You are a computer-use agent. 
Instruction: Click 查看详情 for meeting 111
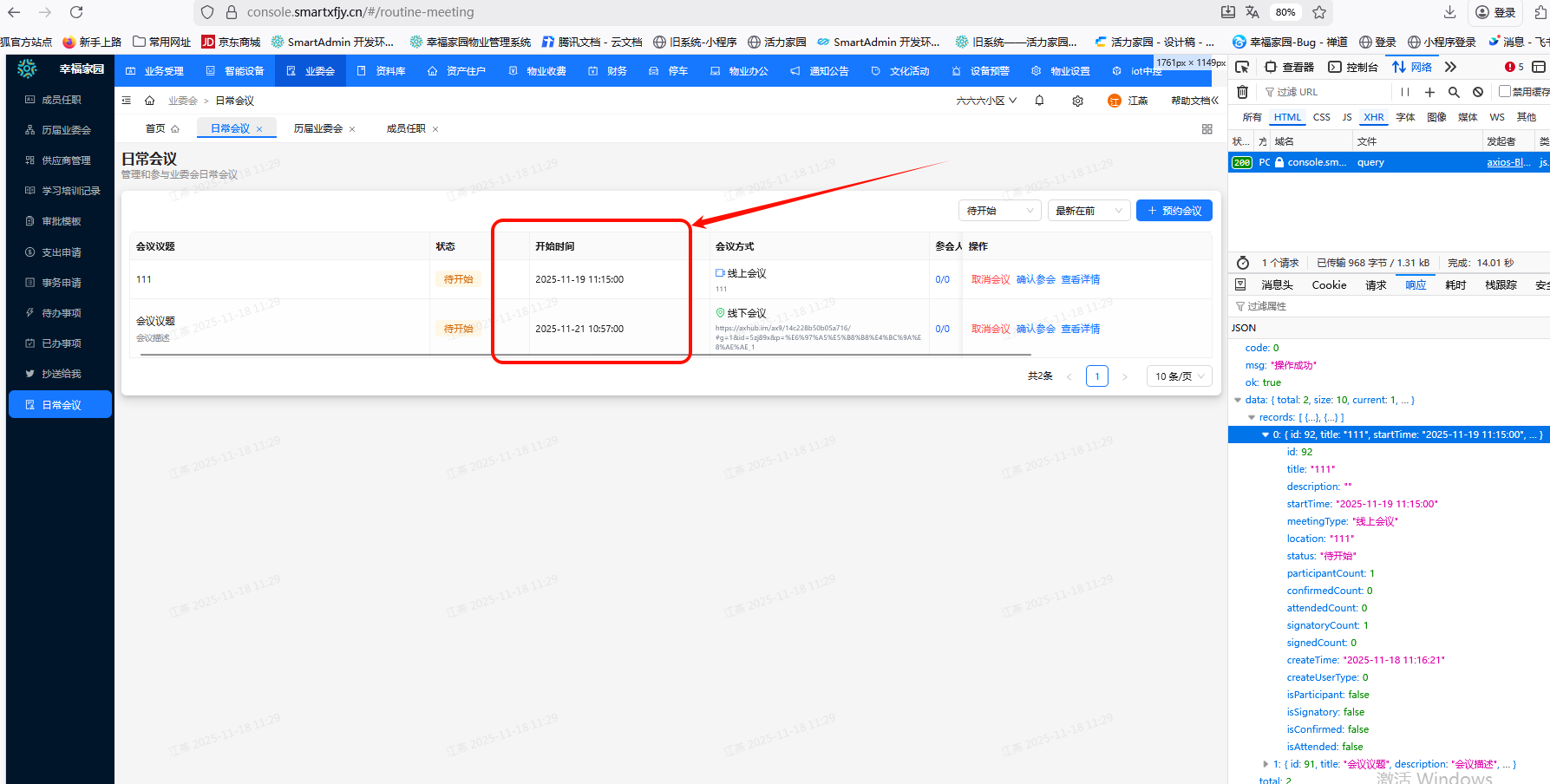1080,279
